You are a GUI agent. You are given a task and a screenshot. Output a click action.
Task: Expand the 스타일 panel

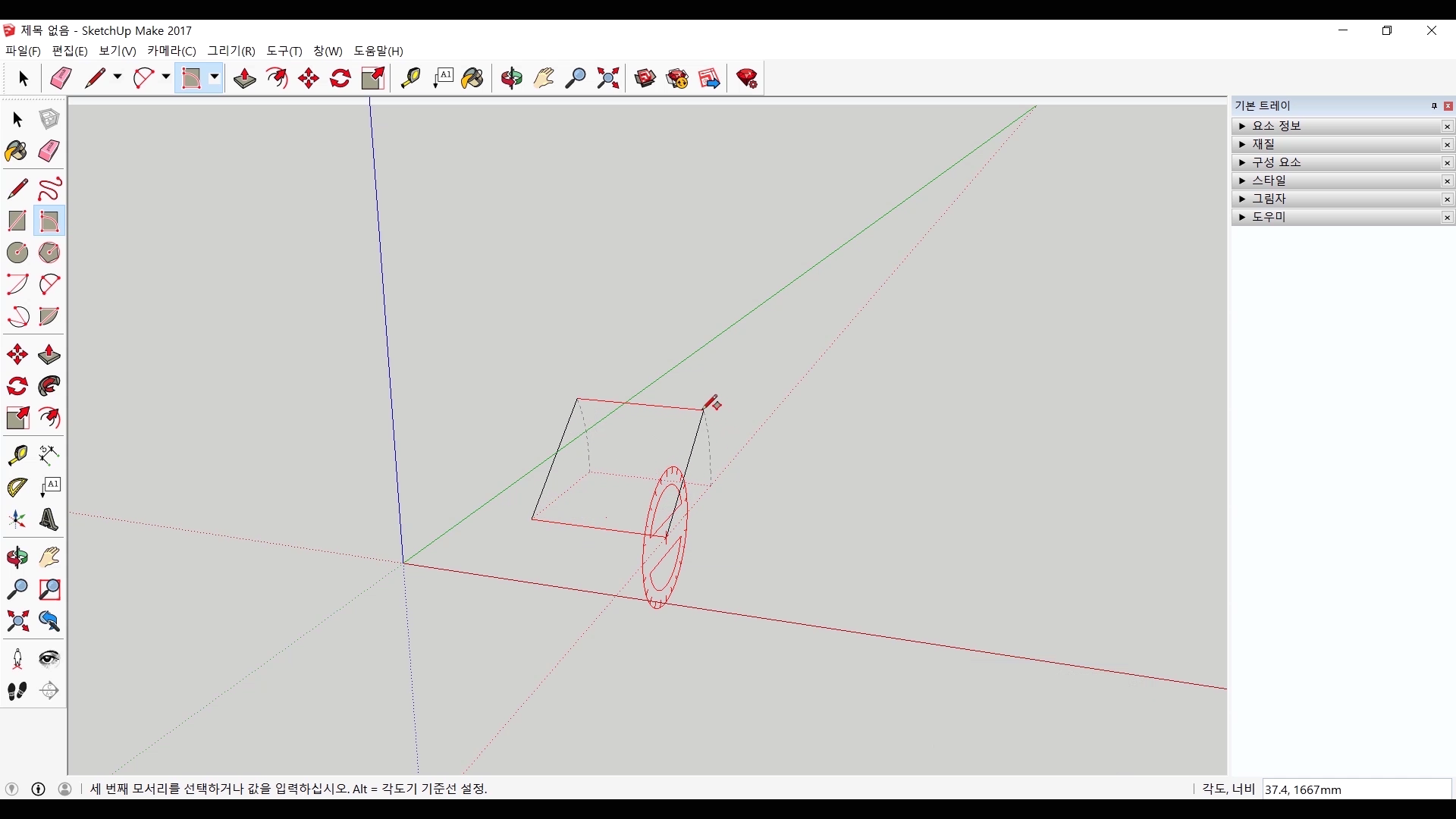pos(1269,180)
